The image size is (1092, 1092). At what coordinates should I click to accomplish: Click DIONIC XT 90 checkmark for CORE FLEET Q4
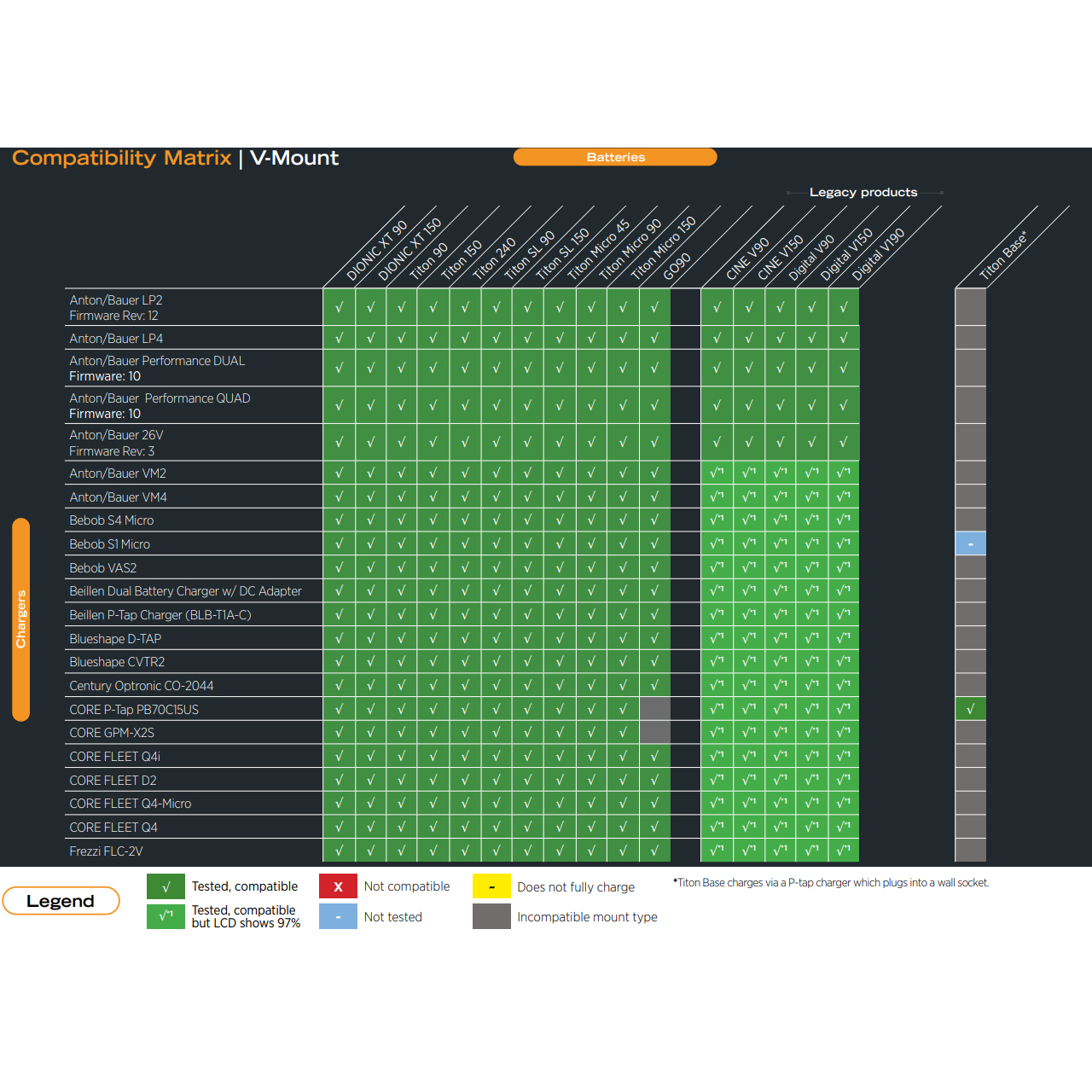[x=339, y=827]
